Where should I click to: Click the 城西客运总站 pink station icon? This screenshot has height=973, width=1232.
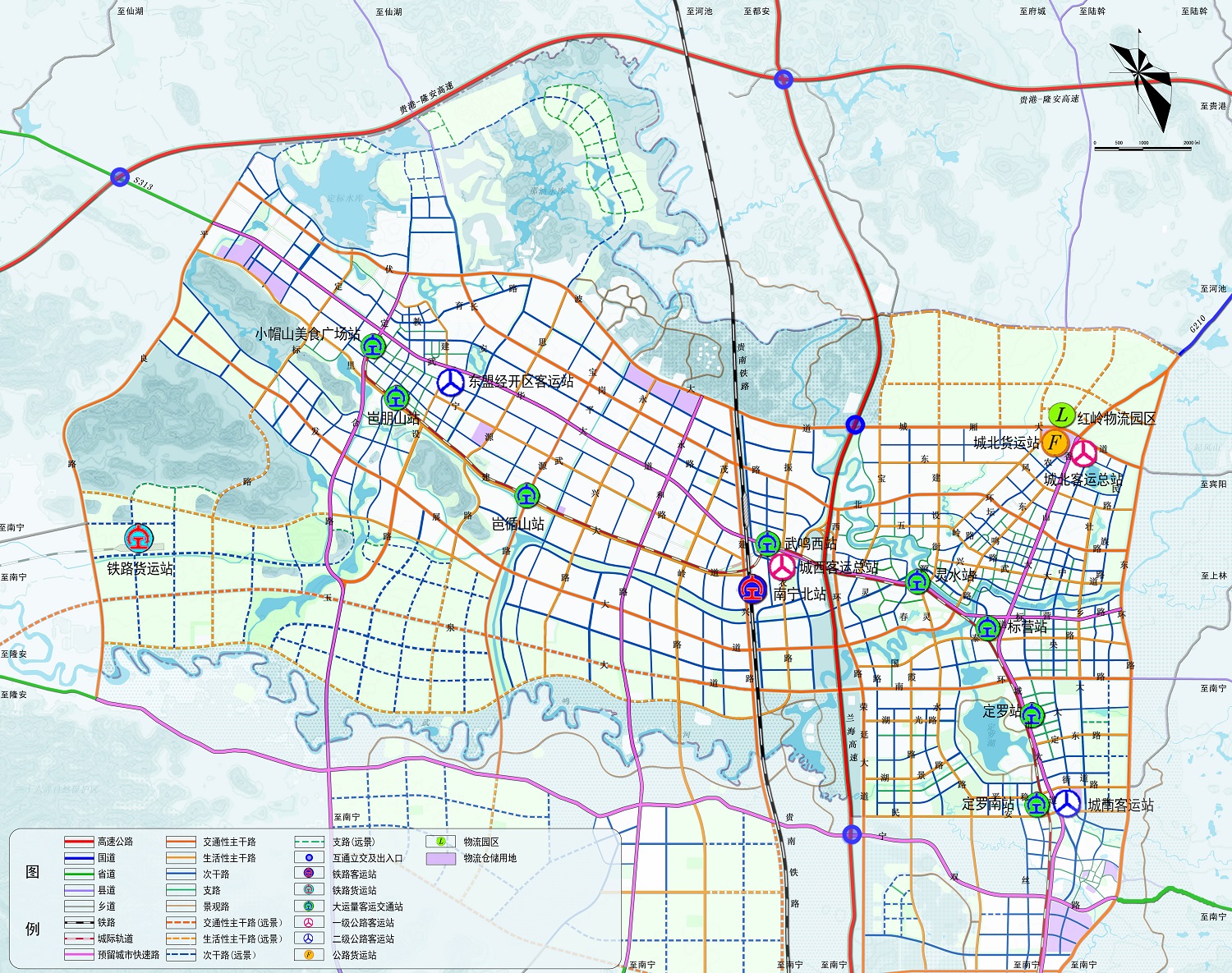pyautogui.click(x=783, y=567)
